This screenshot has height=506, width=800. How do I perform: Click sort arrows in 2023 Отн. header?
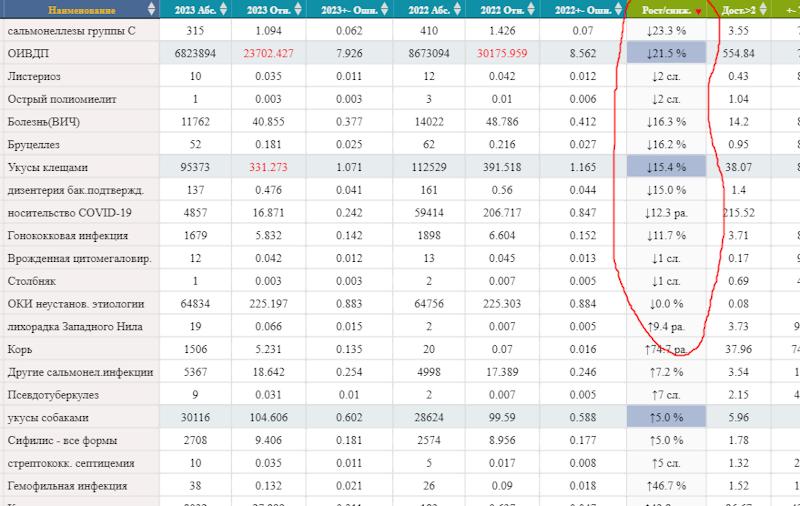[297, 10]
